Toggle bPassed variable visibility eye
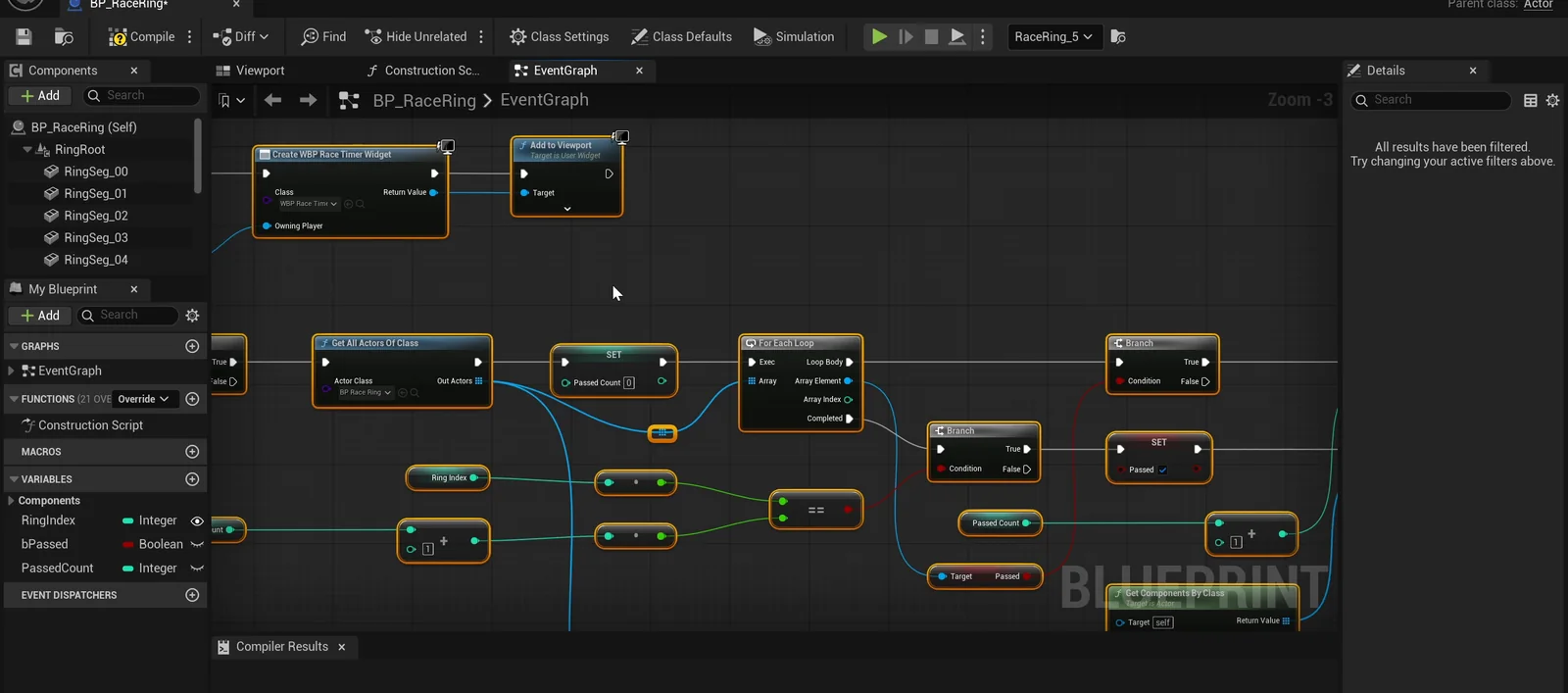 (197, 545)
